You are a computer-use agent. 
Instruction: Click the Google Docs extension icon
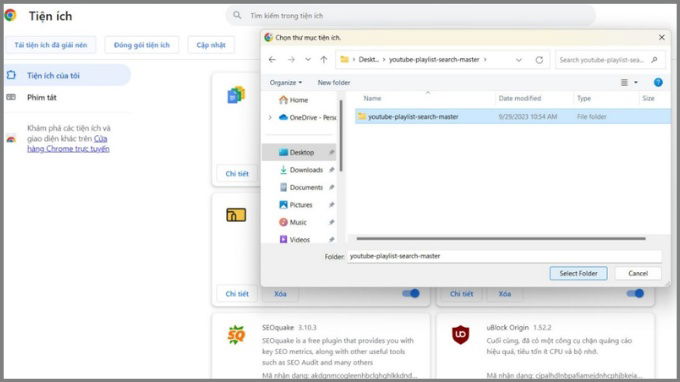(236, 95)
